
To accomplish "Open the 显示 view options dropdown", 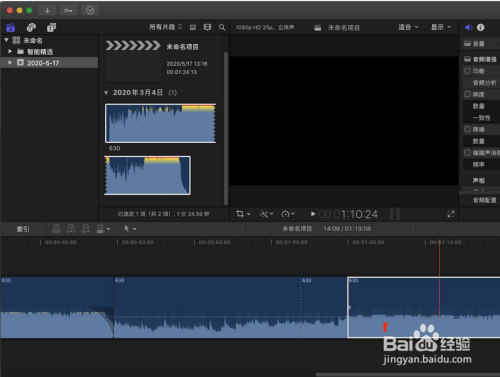I will tap(441, 27).
